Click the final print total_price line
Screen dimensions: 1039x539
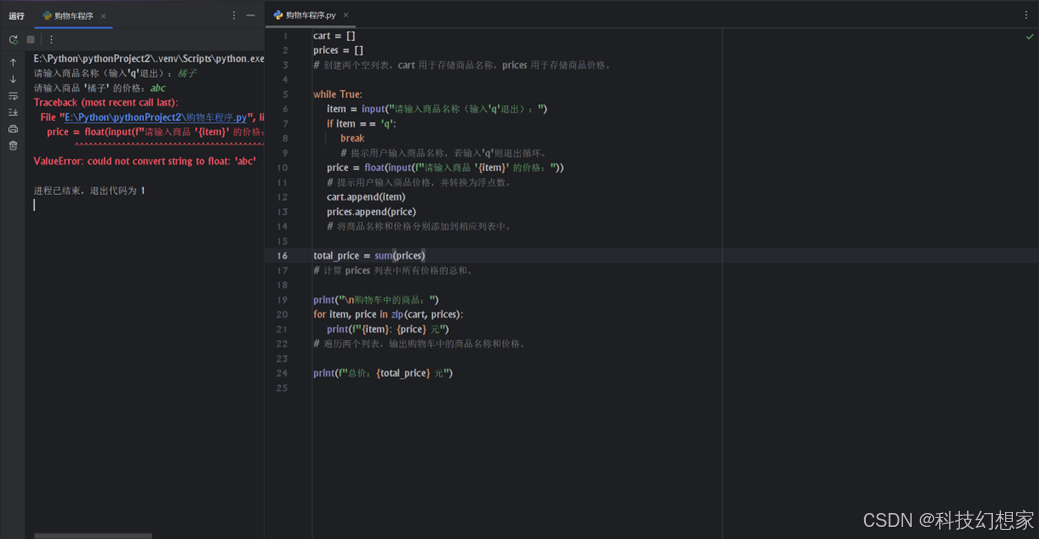pos(383,373)
